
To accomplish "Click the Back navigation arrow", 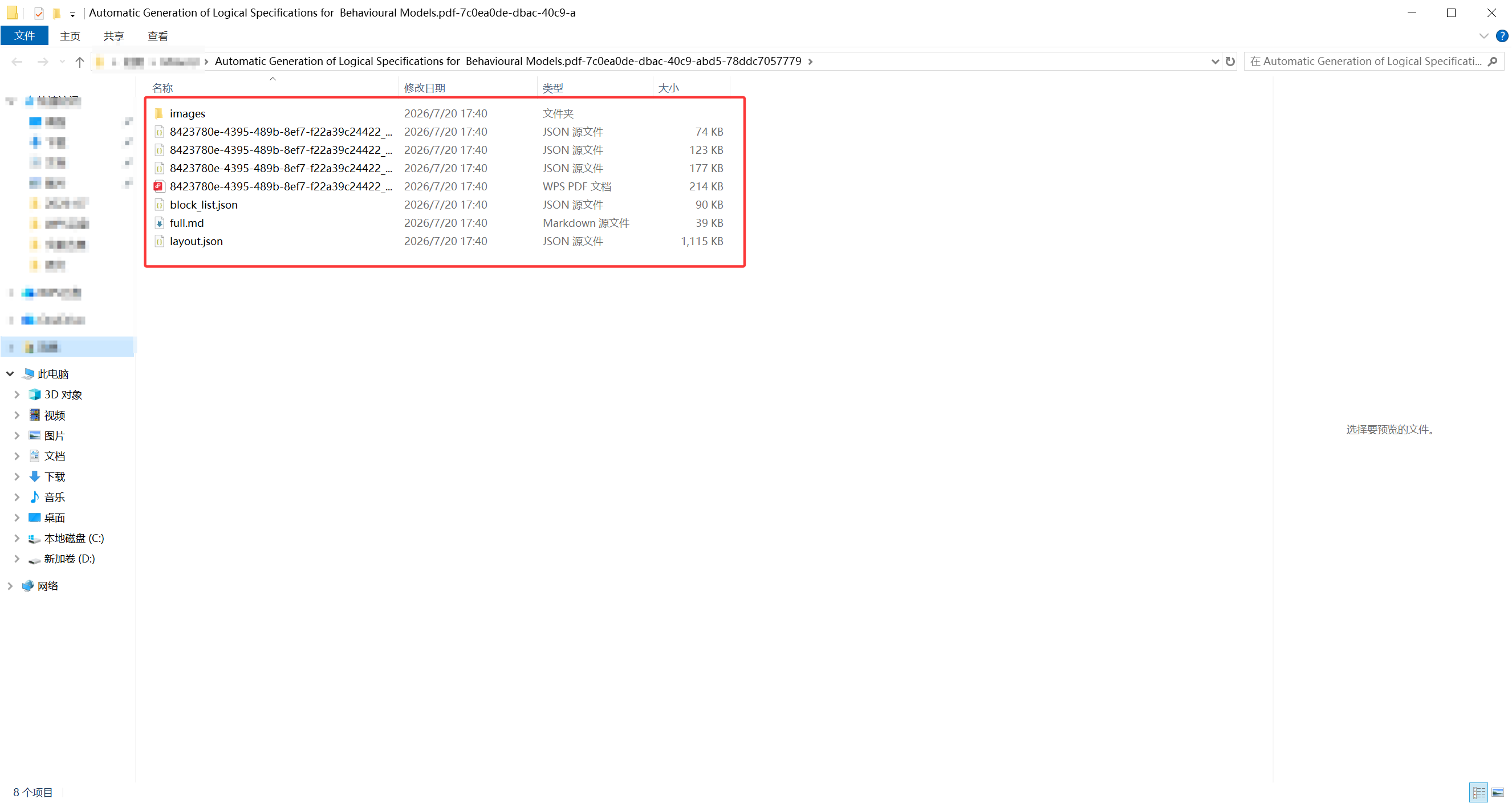I will [17, 62].
